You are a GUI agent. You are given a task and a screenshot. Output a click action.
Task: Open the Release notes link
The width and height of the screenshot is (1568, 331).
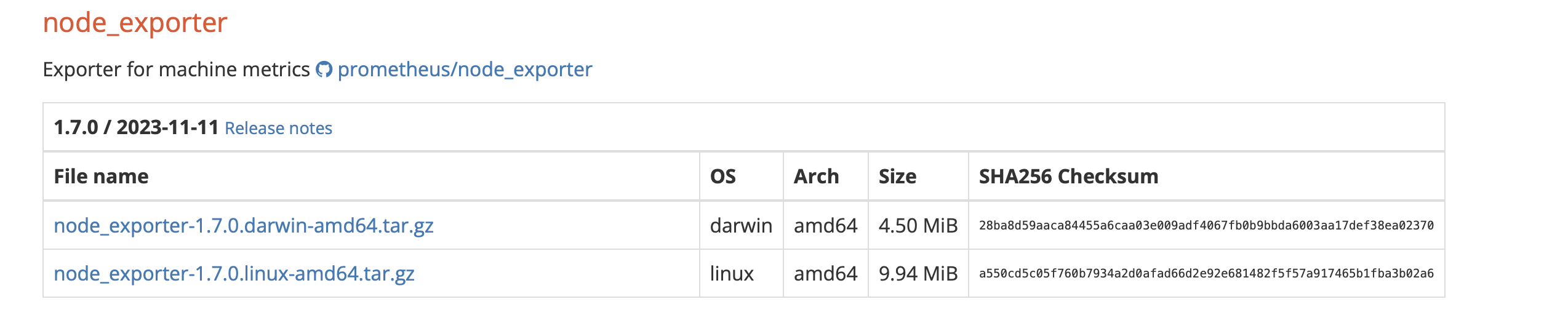[278, 128]
